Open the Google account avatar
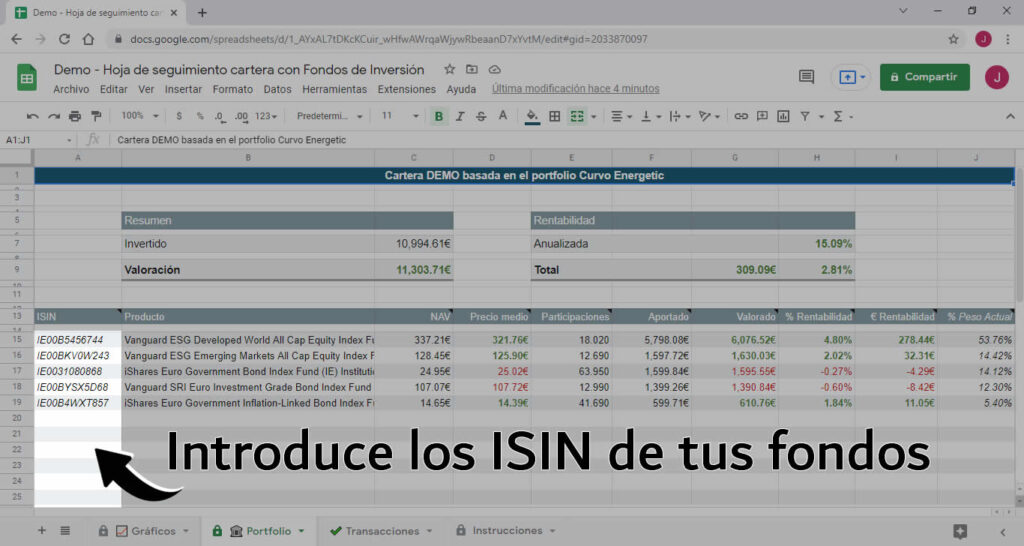 pos(997,77)
